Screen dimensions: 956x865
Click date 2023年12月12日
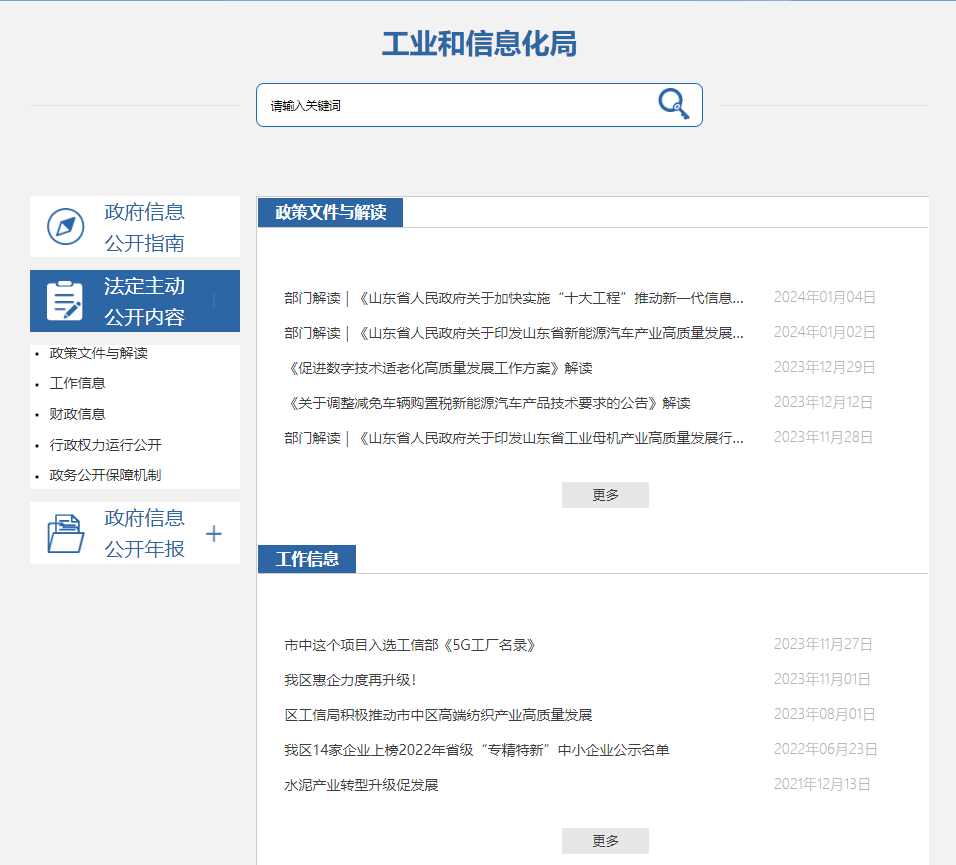point(823,402)
